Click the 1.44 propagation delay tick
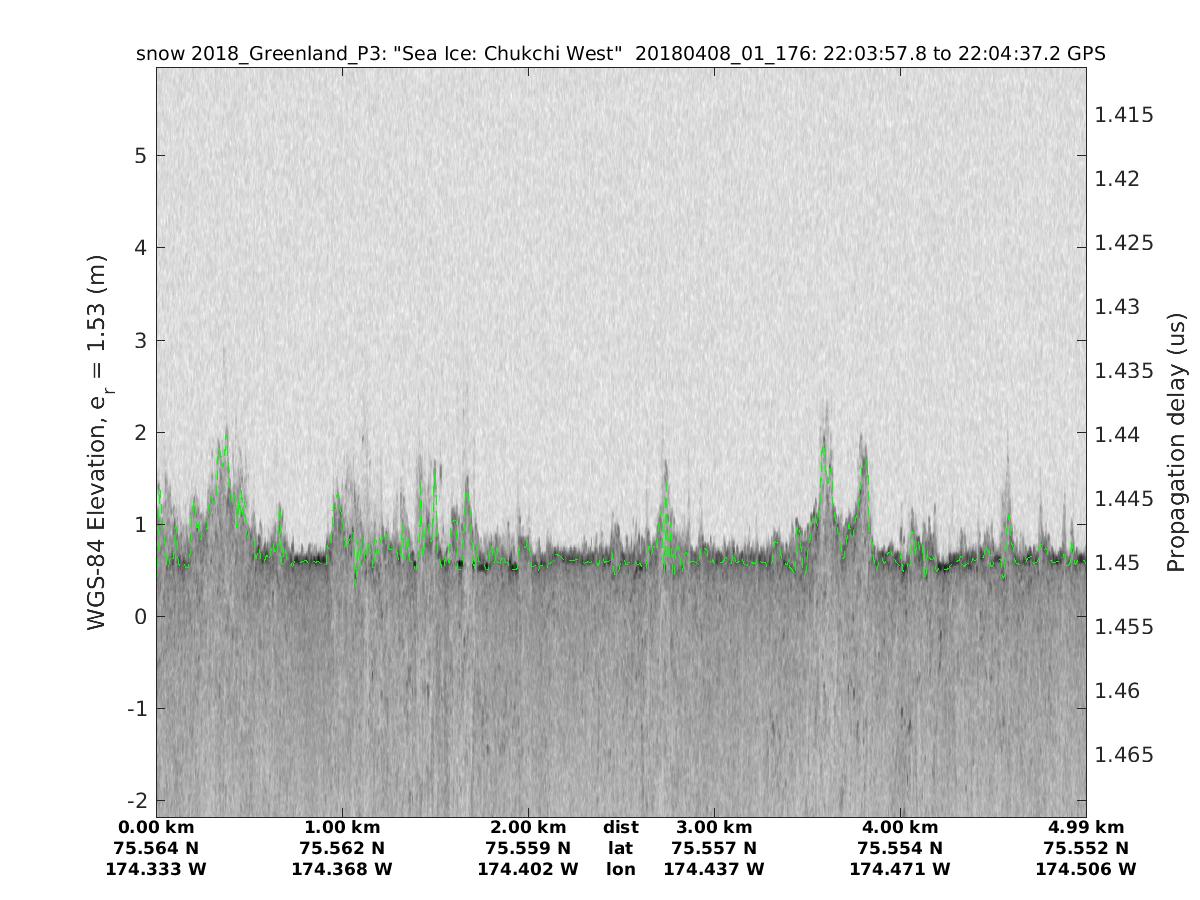The width and height of the screenshot is (1200, 900). (x=1118, y=435)
